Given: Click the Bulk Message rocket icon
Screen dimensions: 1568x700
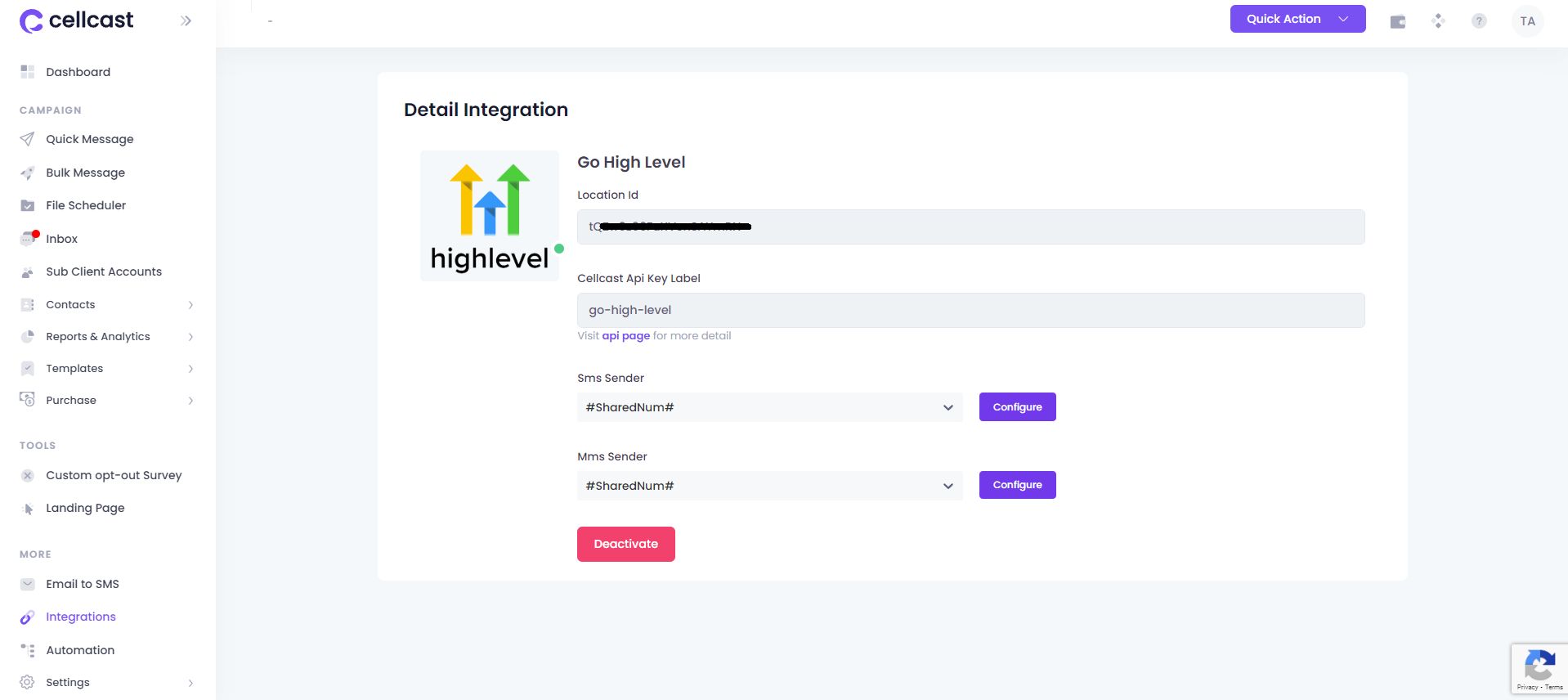Looking at the screenshot, I should 28,173.
